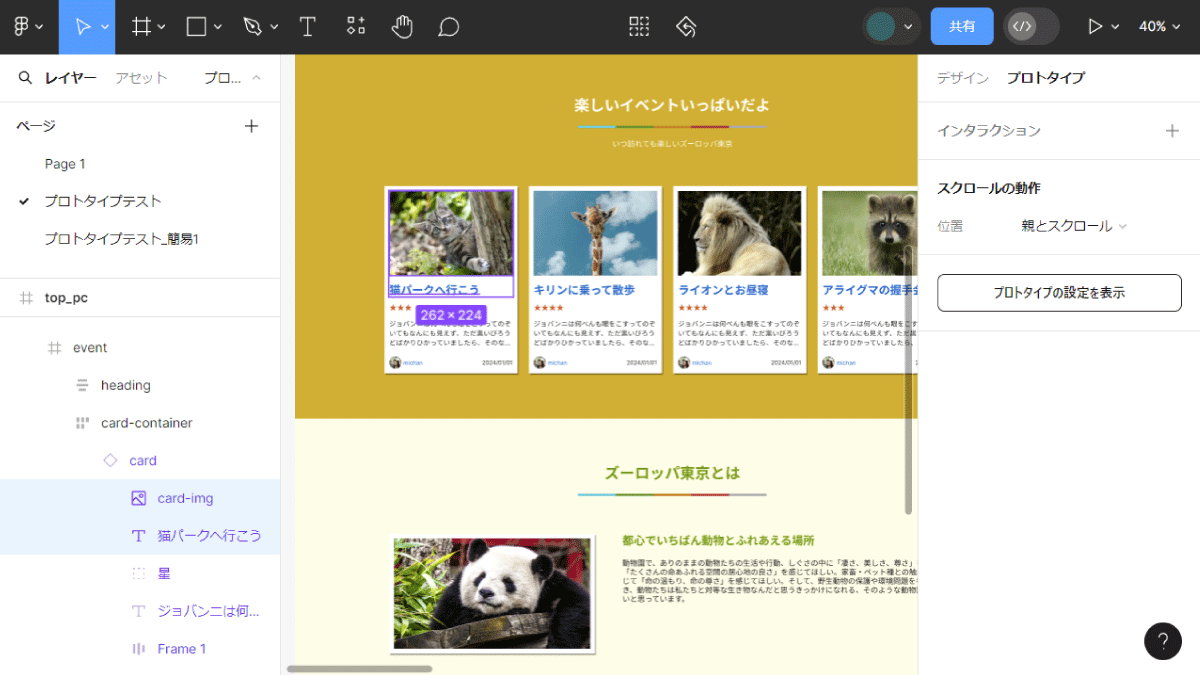
Task: Select the Pen tool
Action: pos(253,27)
